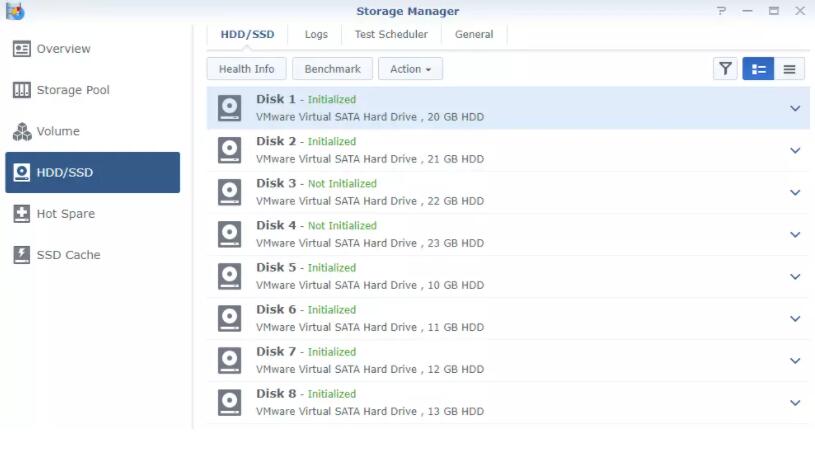
Task: Open the Test Scheduler tab
Action: click(391, 34)
